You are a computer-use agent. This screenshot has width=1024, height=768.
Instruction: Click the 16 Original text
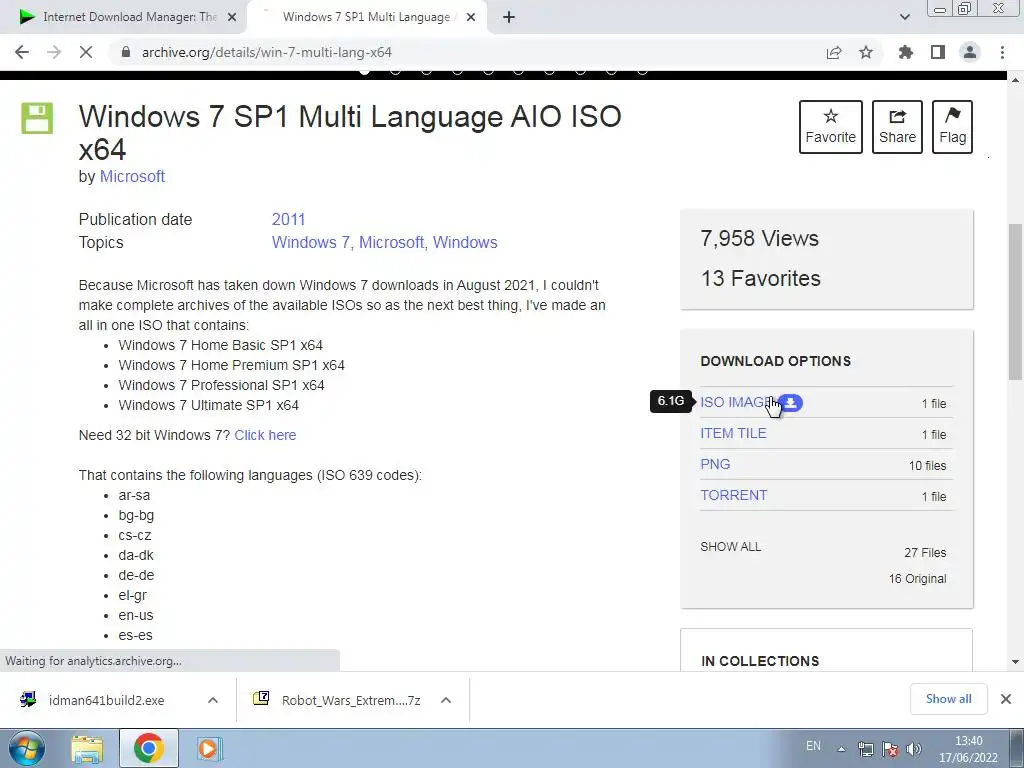917,579
